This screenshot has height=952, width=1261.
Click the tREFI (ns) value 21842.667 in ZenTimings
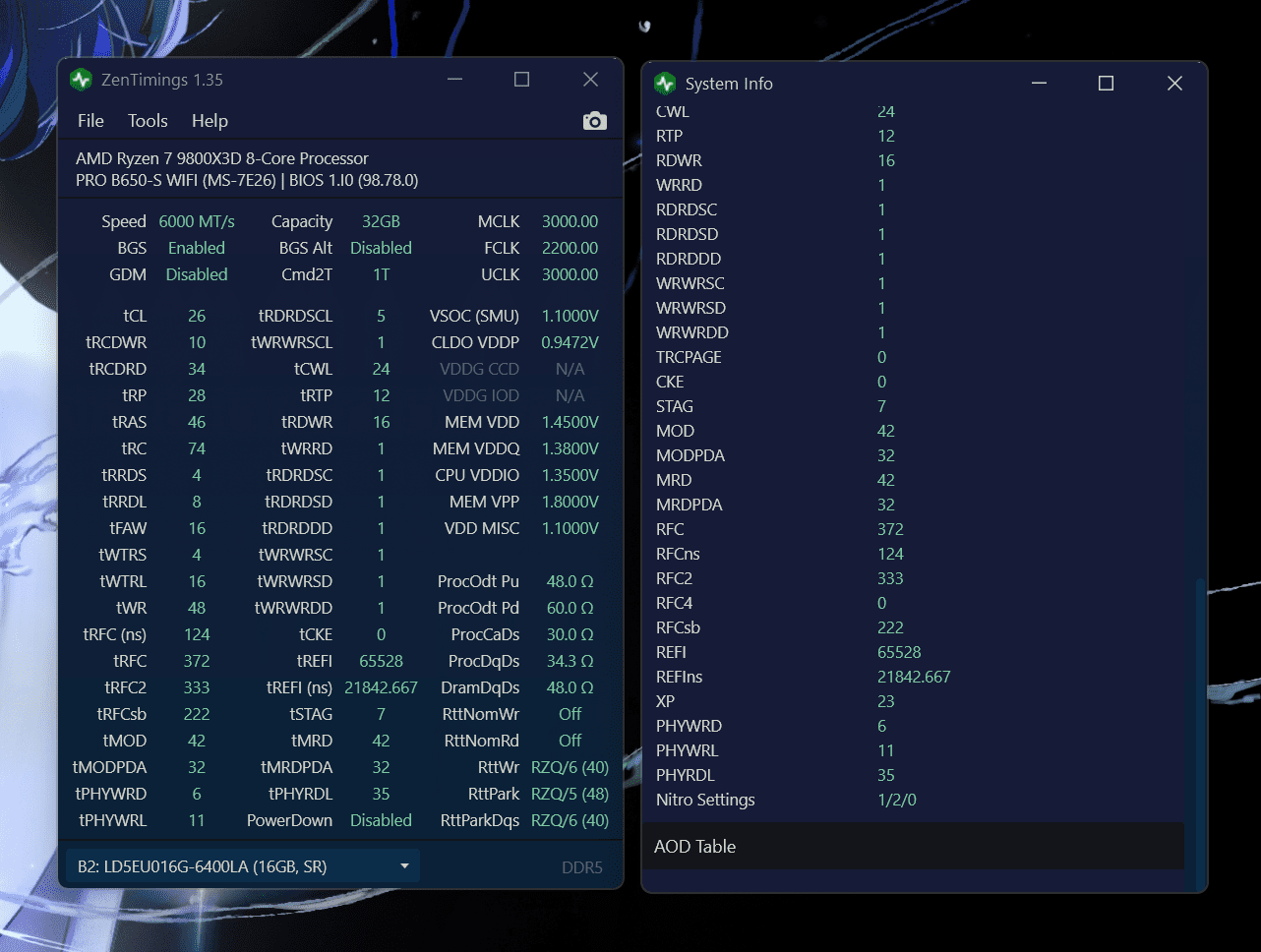pos(381,687)
